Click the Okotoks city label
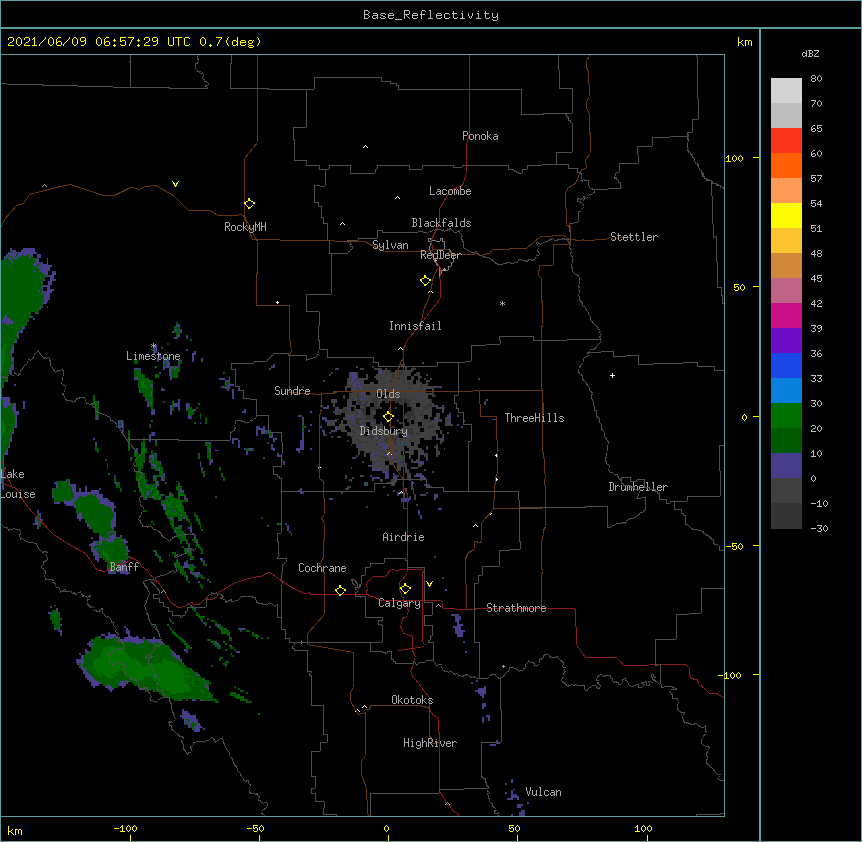This screenshot has height=842, width=862. 412,700
